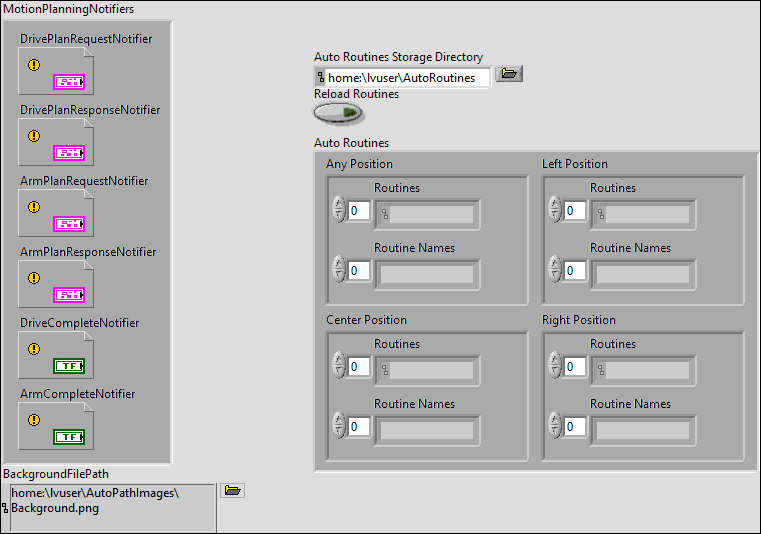The height and width of the screenshot is (534, 761).
Task: Click the Any Position Routines path element
Action: (427, 214)
